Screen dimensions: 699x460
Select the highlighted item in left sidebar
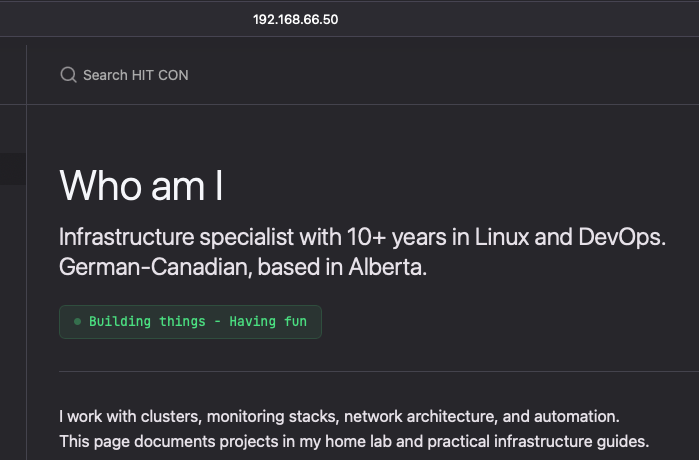click(x=12, y=169)
